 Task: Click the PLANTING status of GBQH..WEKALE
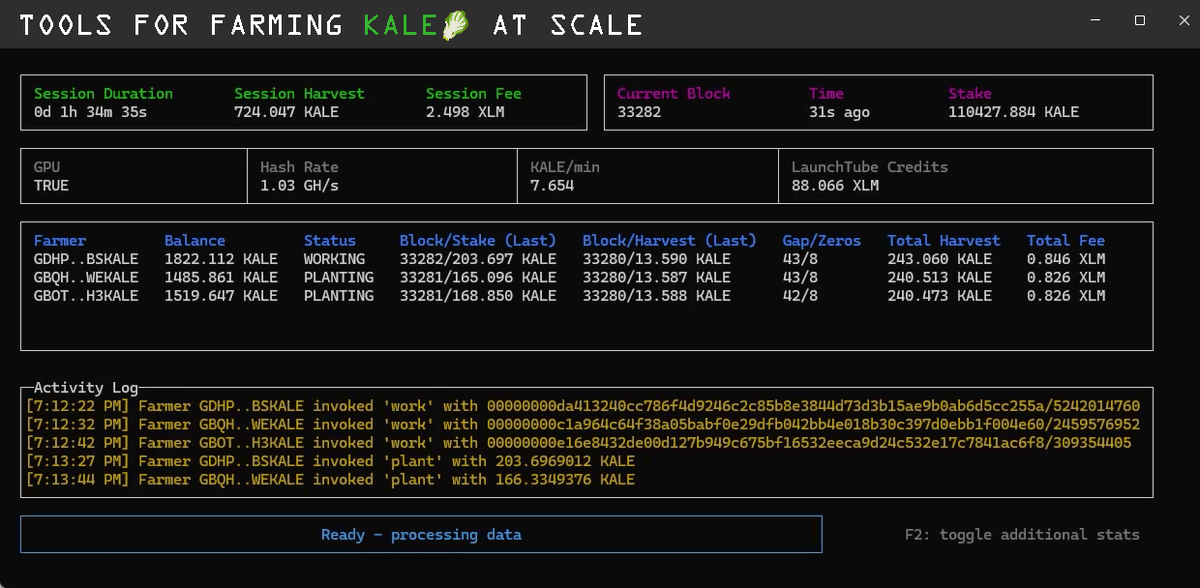click(x=339, y=277)
